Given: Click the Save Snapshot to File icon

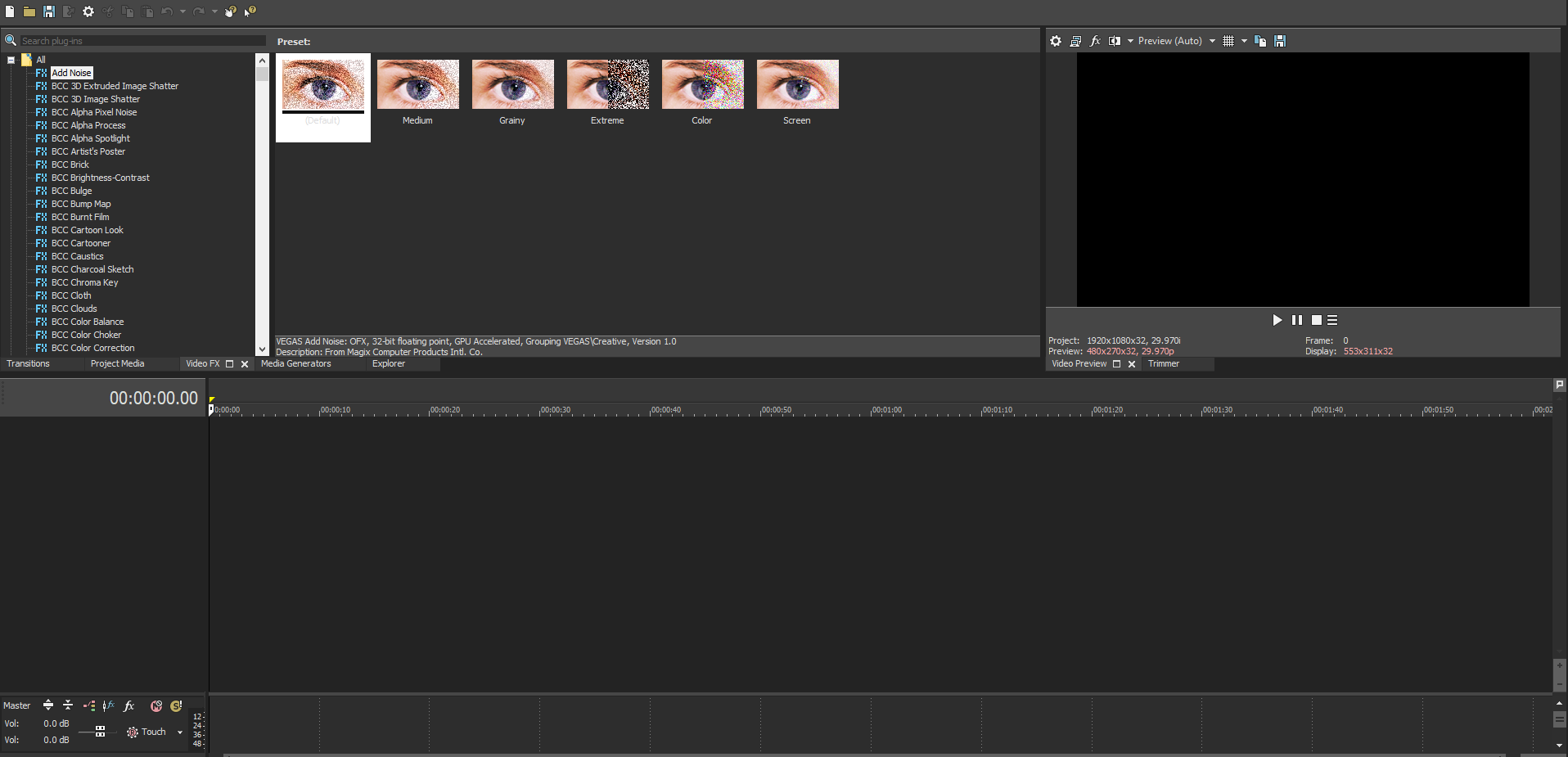Looking at the screenshot, I should [x=1279, y=40].
